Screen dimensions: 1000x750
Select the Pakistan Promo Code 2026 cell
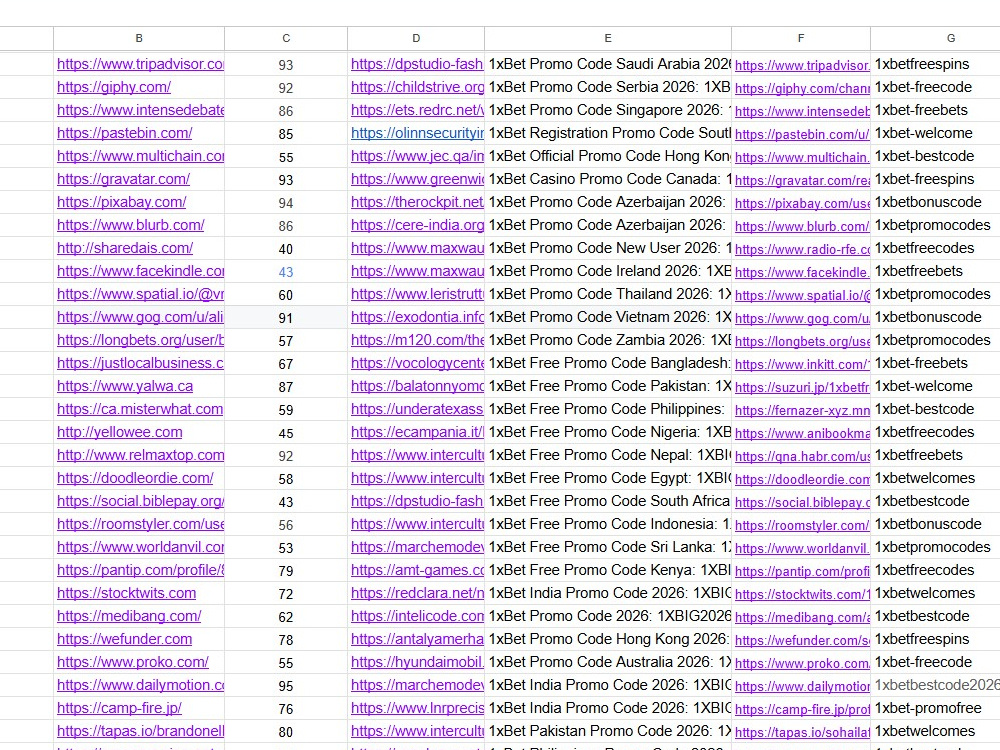(x=608, y=730)
